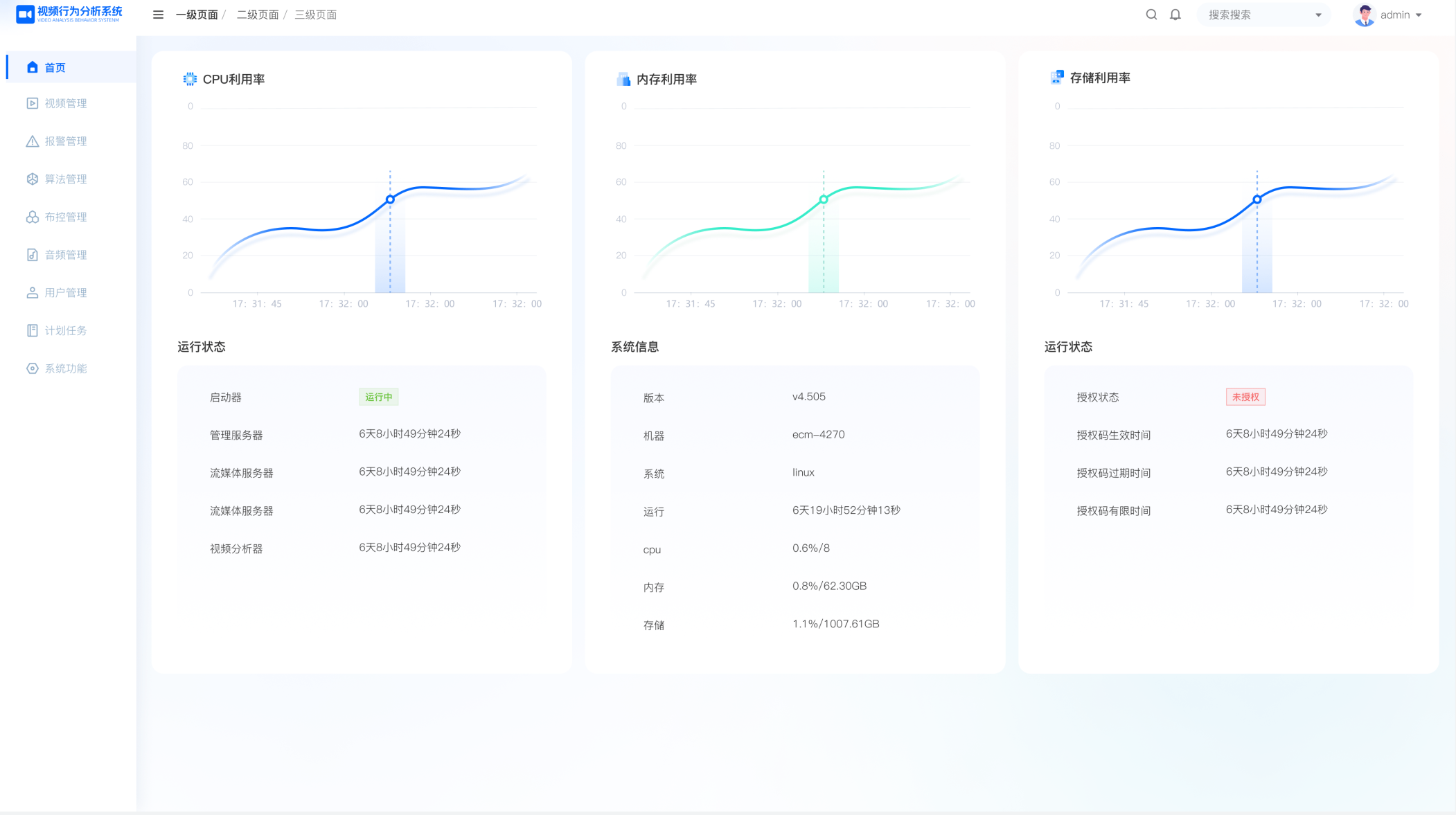Click the hamburger menu collapse icon
The width and height of the screenshot is (1456, 815).
tap(158, 15)
